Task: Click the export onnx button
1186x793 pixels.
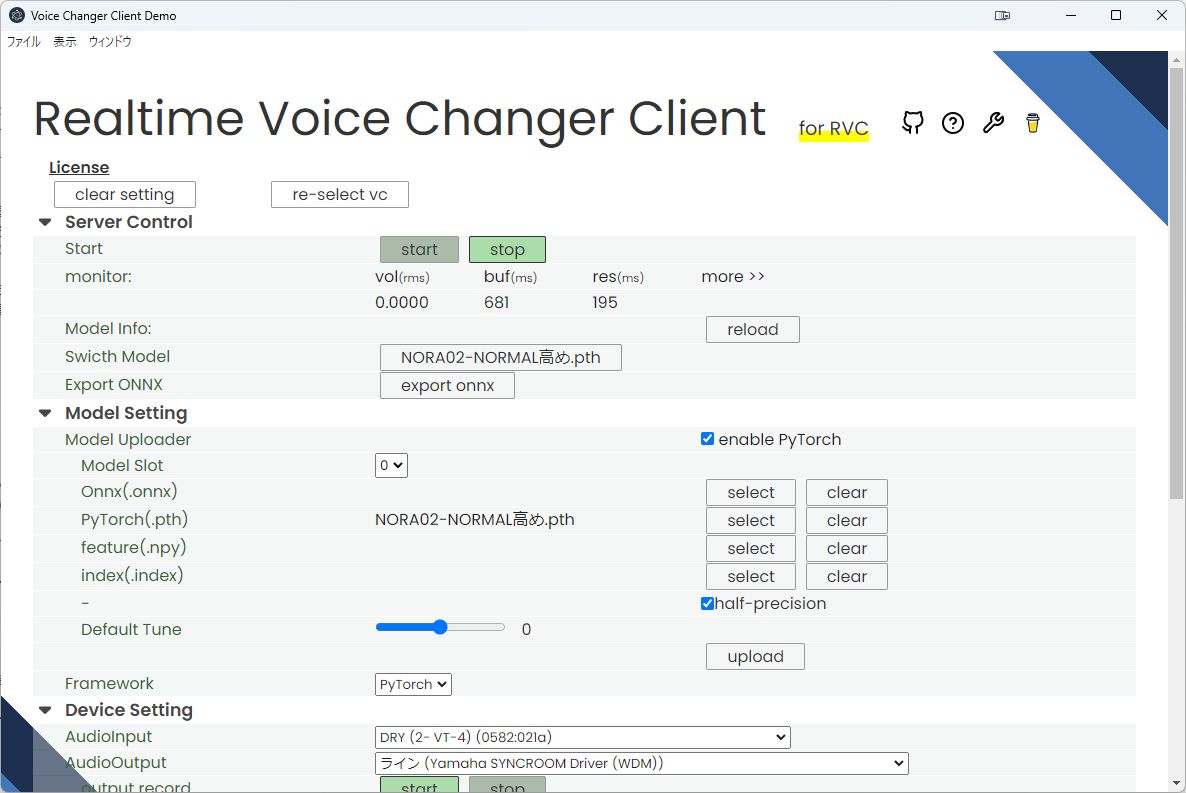Action: (447, 385)
